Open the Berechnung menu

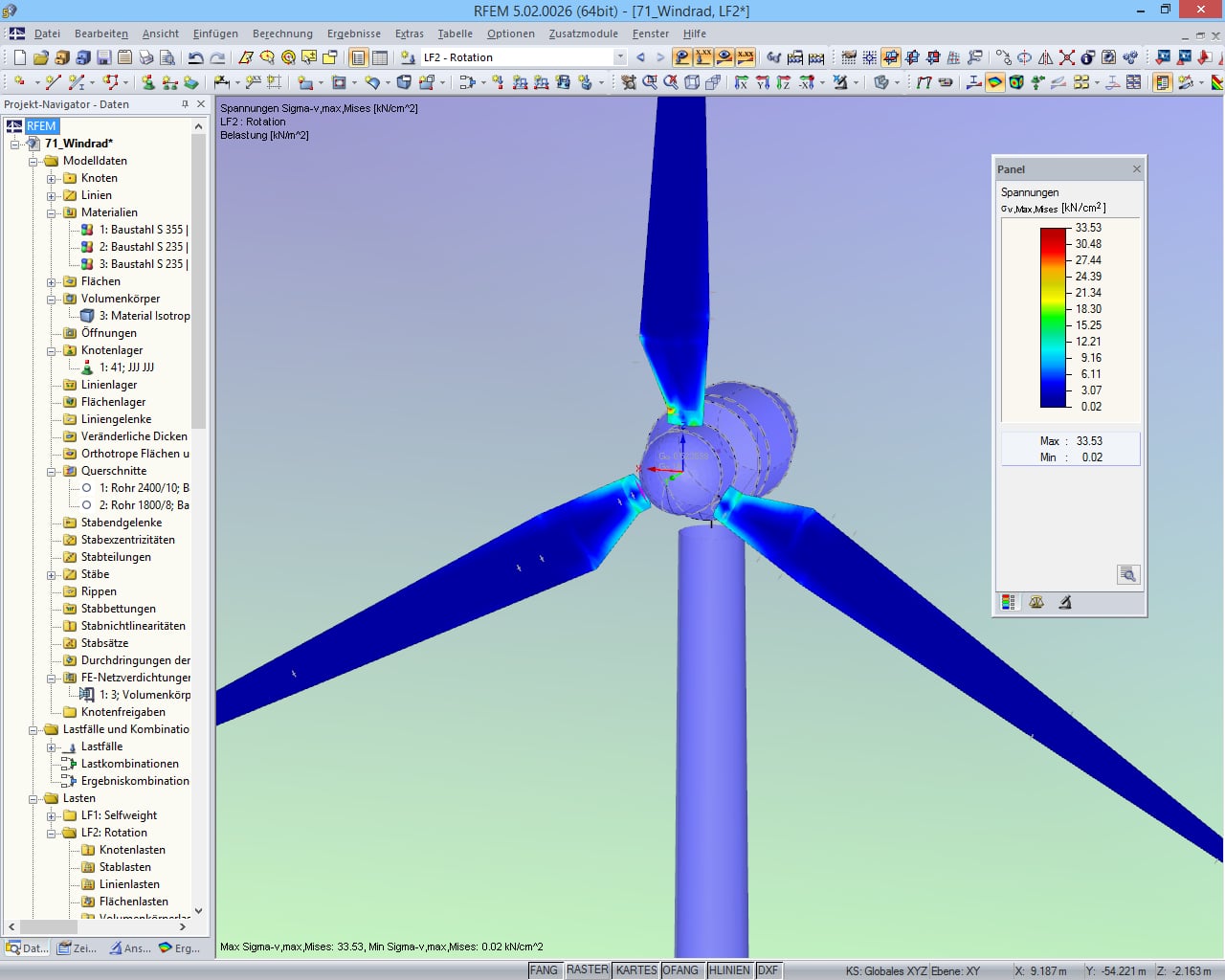tap(282, 32)
